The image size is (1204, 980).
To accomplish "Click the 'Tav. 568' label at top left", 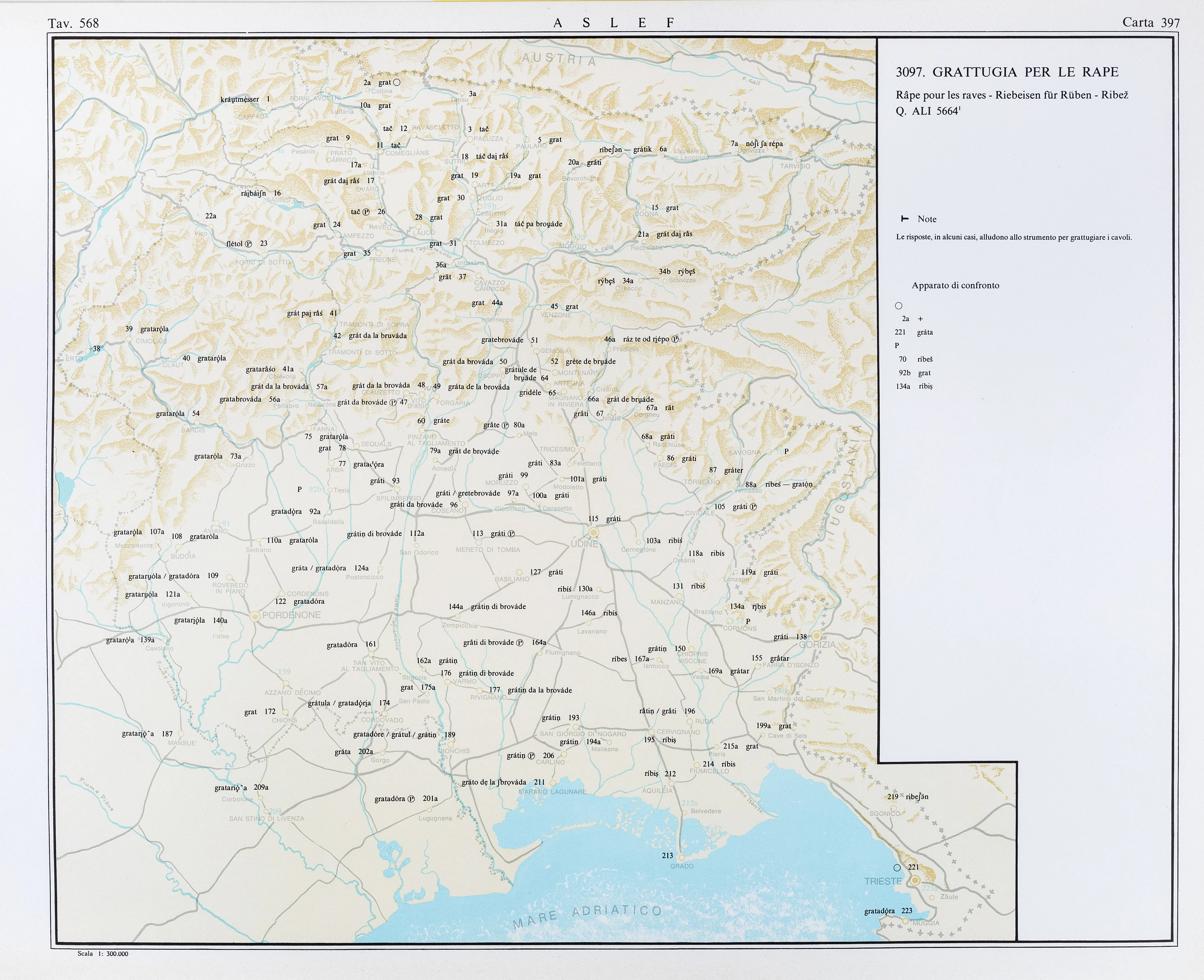I will tap(73, 23).
